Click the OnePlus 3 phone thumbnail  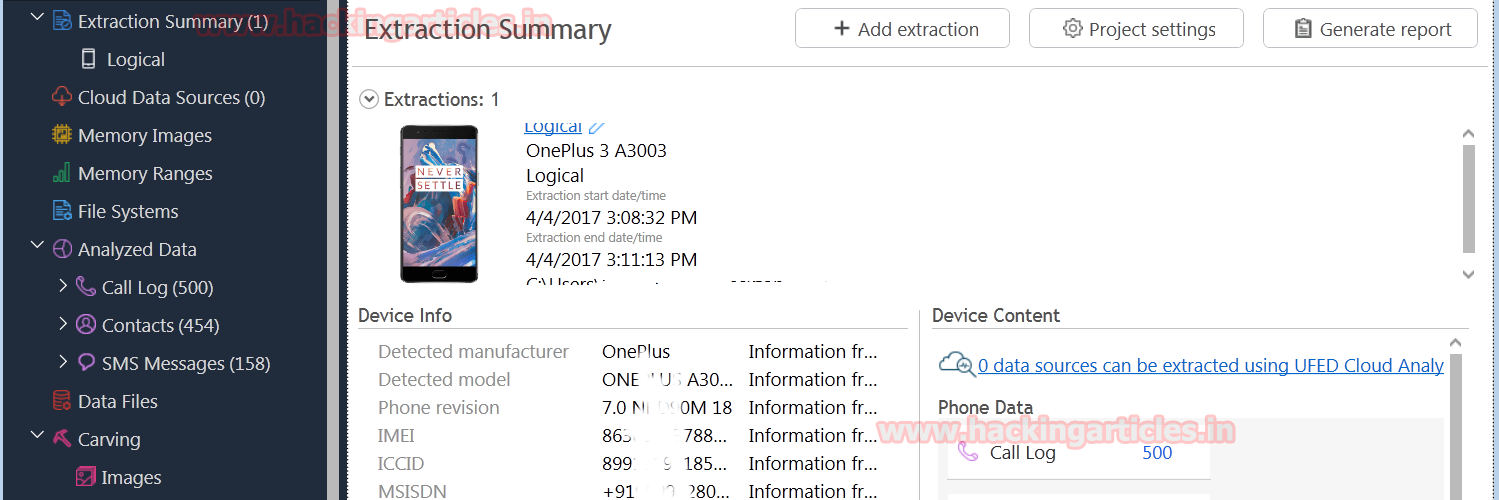point(439,204)
